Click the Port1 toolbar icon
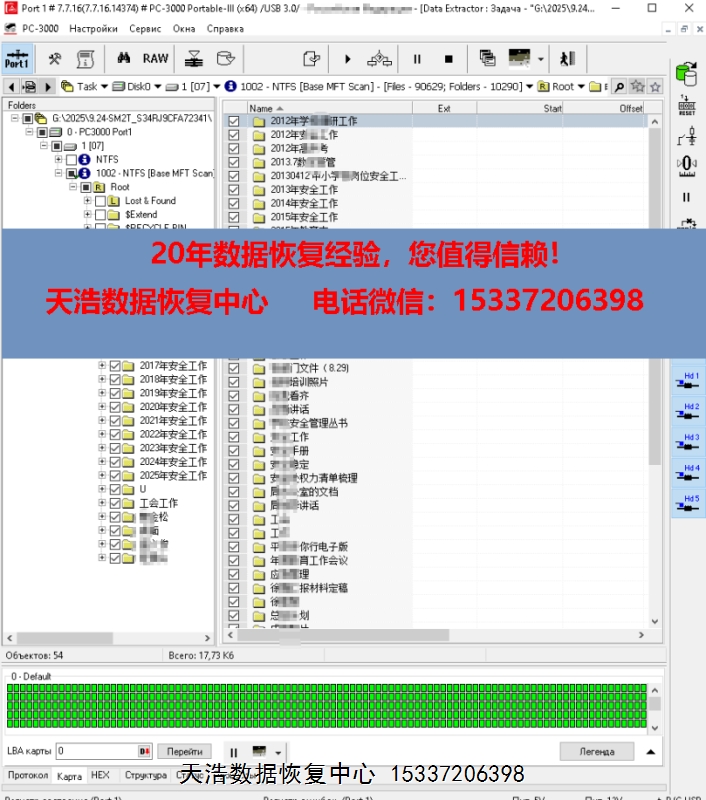This screenshot has height=800, width=706. [17, 59]
